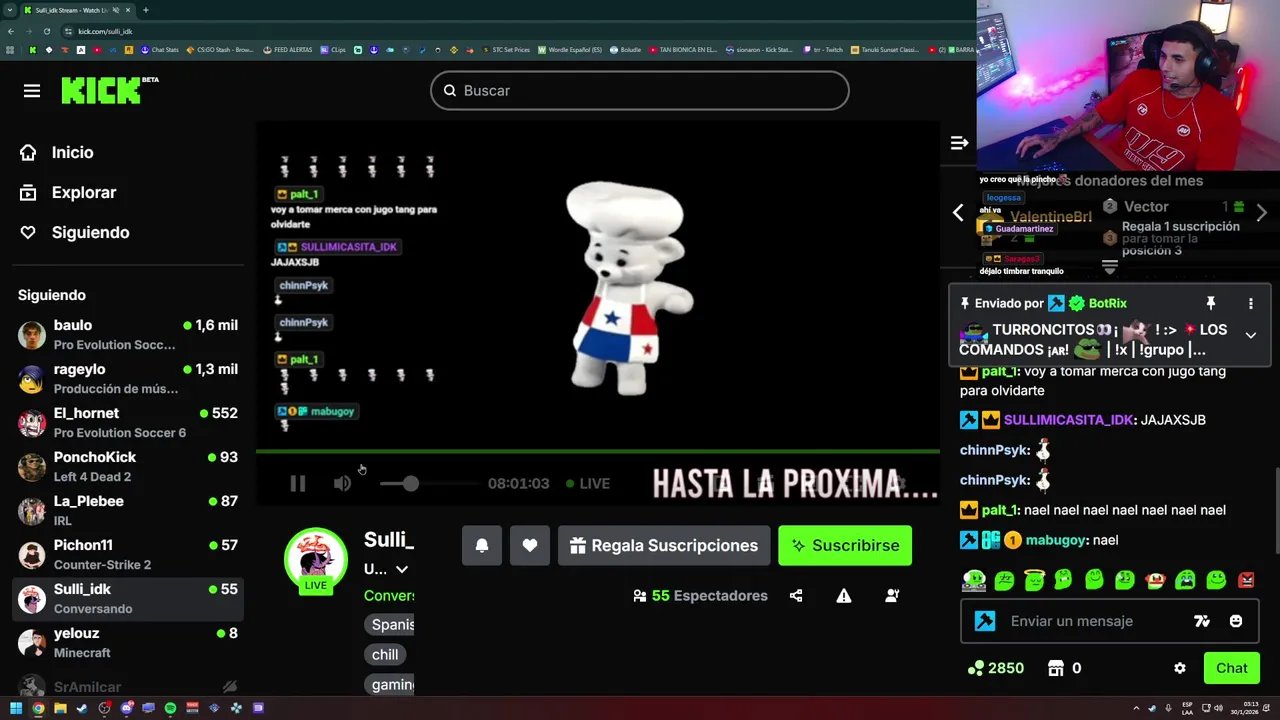
Task: Click the 2850 channel points
Action: (x=996, y=668)
